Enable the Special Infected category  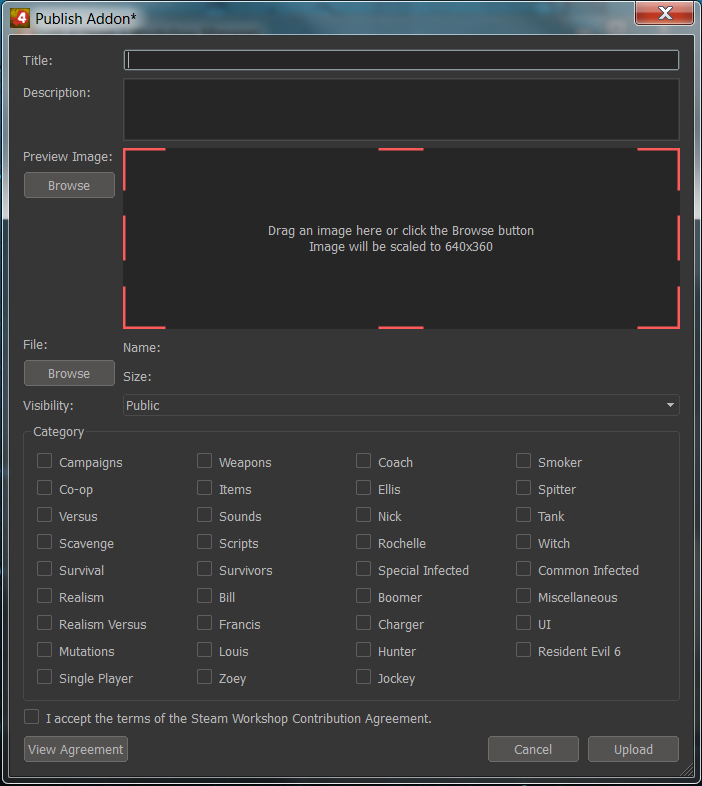(x=364, y=569)
